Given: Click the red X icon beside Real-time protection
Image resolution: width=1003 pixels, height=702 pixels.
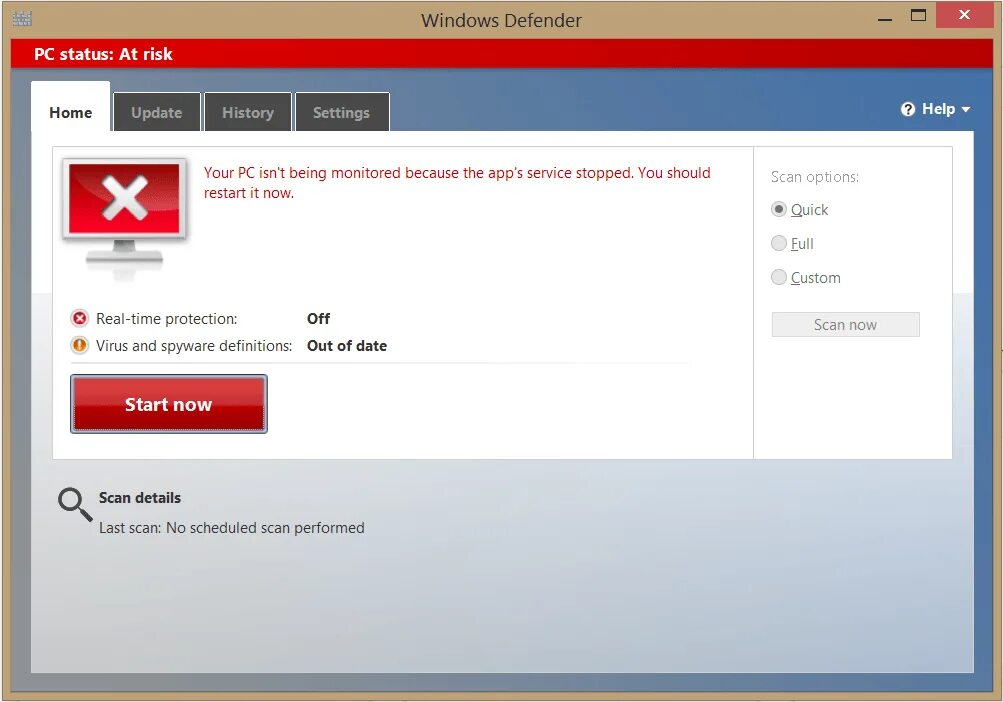Looking at the screenshot, I should coord(79,319).
